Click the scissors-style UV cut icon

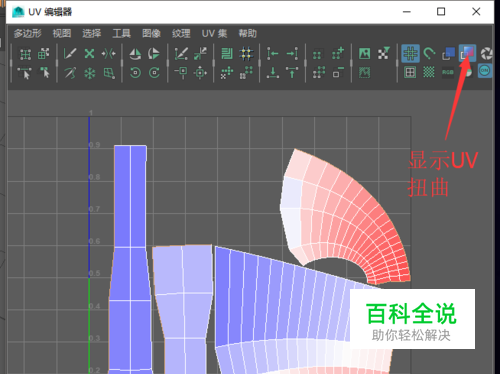coord(70,73)
